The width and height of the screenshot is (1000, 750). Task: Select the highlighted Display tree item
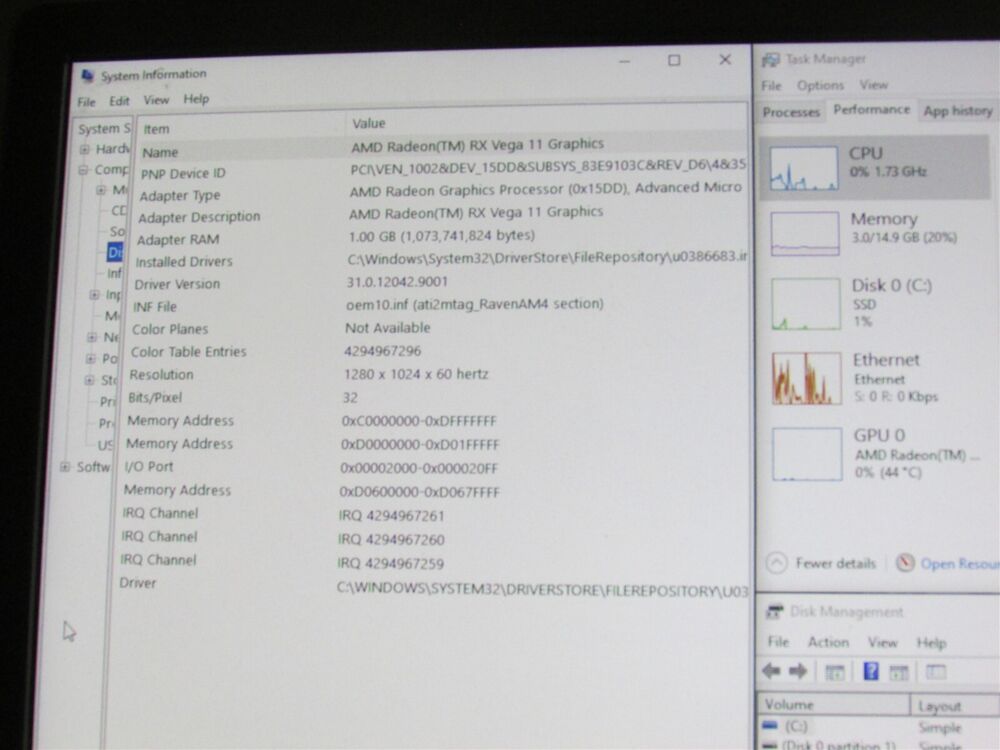(115, 253)
